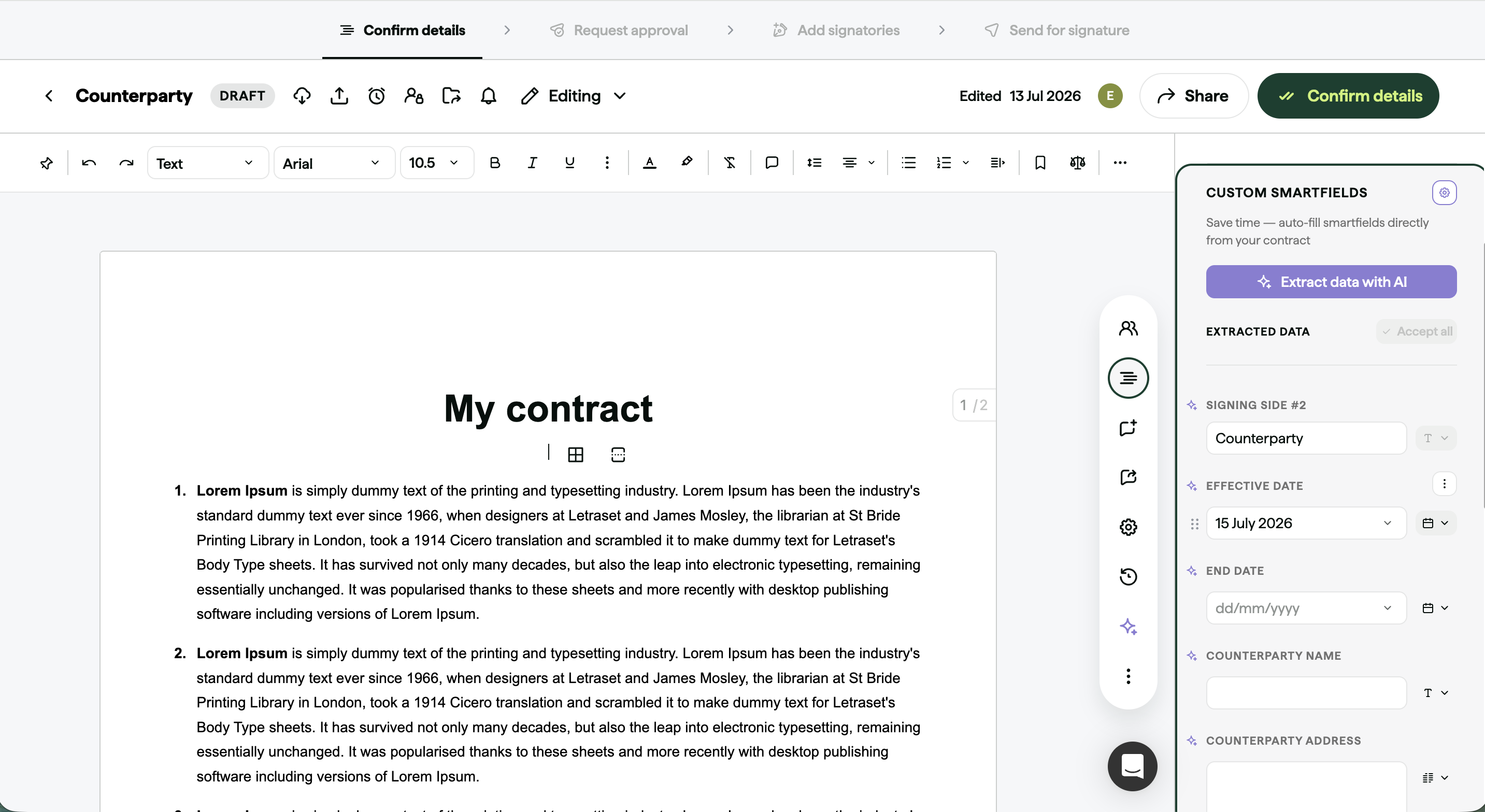Image resolution: width=1485 pixels, height=812 pixels.
Task: Click Extract data with AI
Action: 1331,282
